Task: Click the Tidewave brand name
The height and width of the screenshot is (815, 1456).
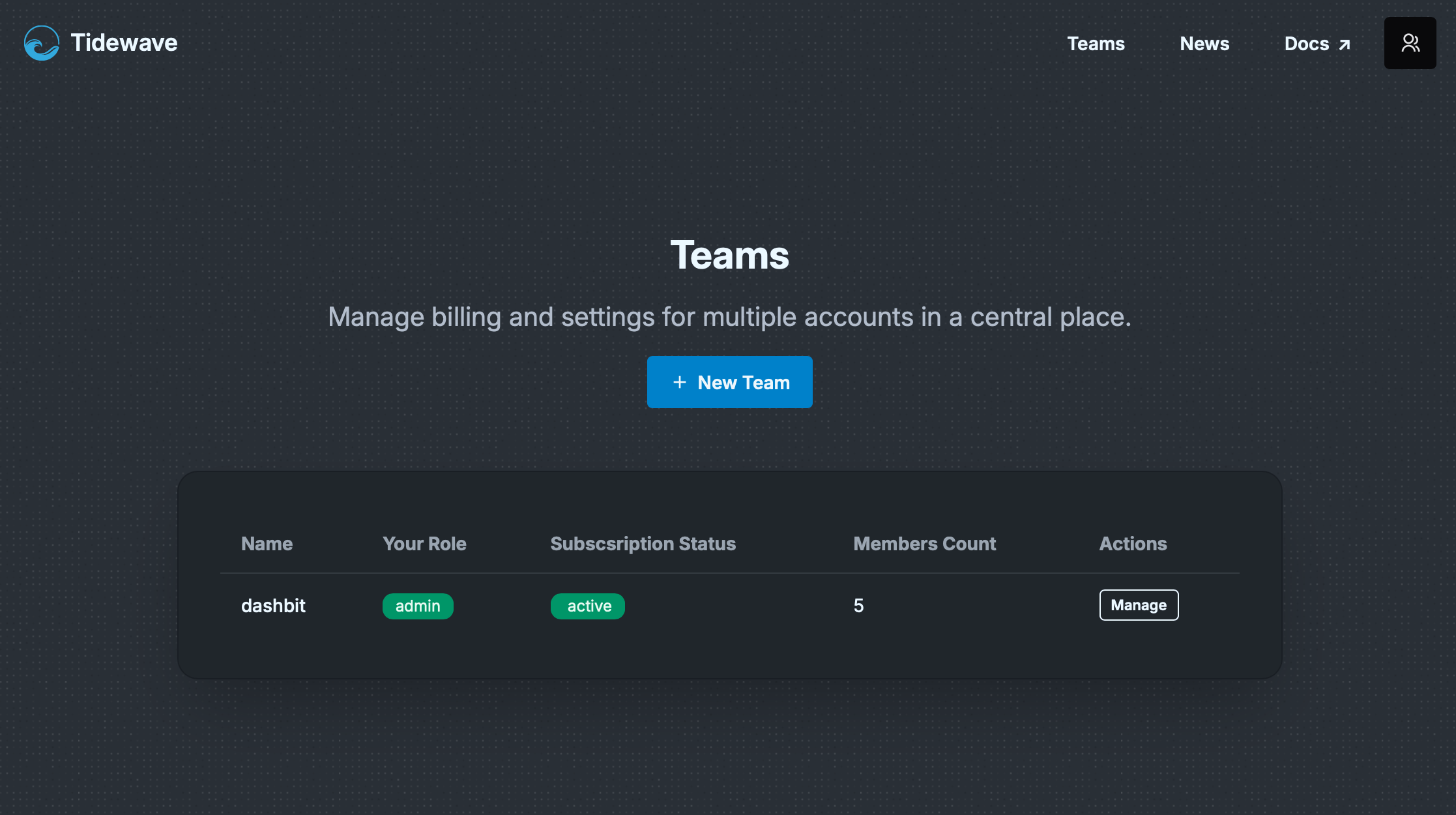Action: (124, 43)
